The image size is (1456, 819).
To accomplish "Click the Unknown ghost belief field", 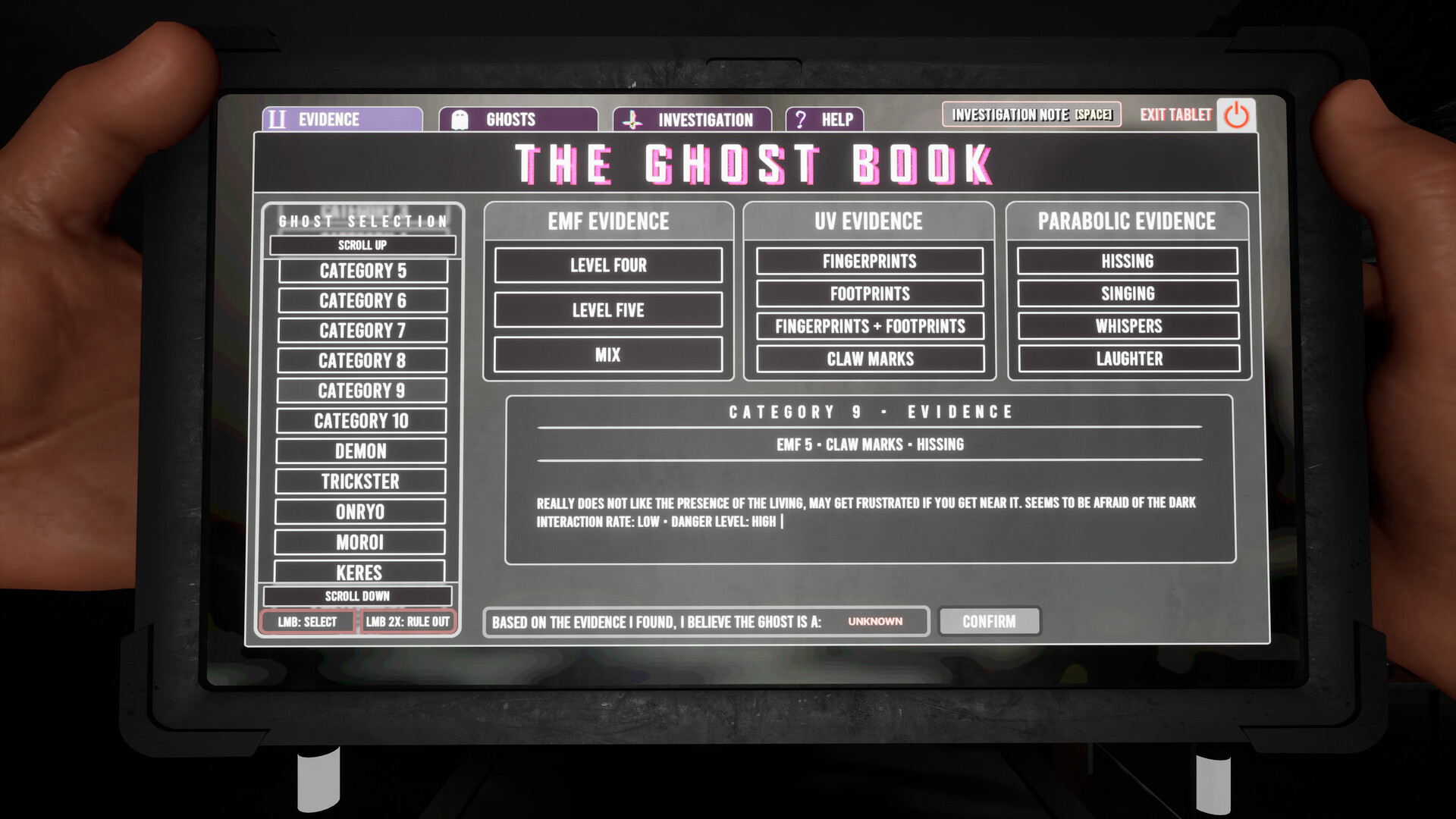I will pyautogui.click(x=874, y=621).
